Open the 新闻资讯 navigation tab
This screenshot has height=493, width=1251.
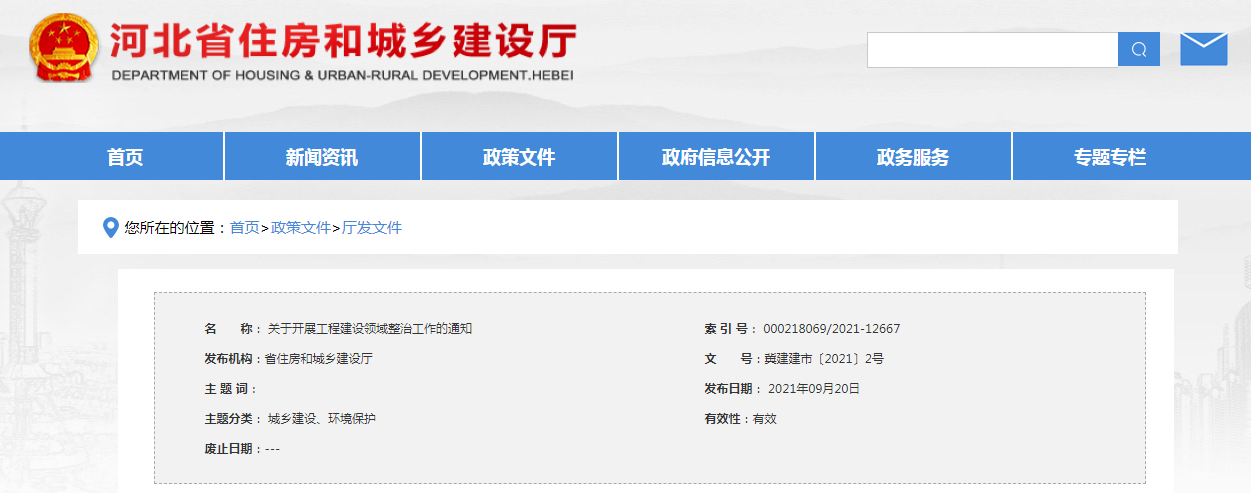(322, 157)
